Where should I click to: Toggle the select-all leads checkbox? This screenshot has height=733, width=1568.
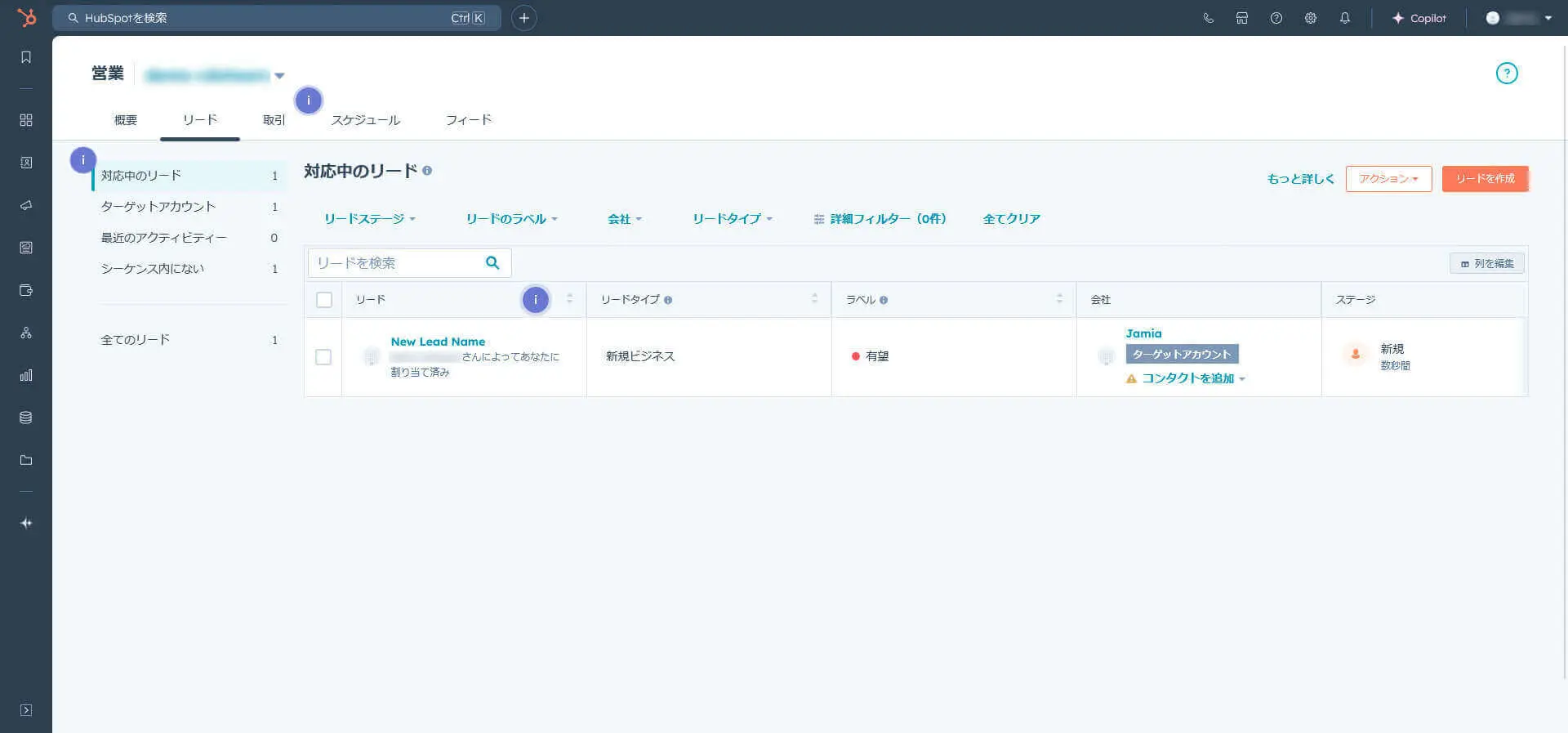pos(324,300)
